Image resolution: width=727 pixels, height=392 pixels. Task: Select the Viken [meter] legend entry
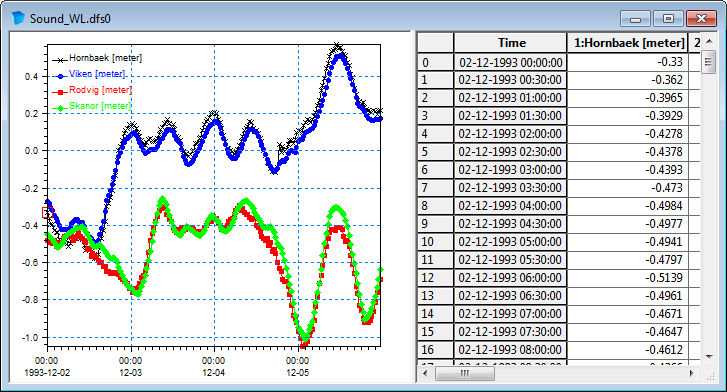point(89,74)
